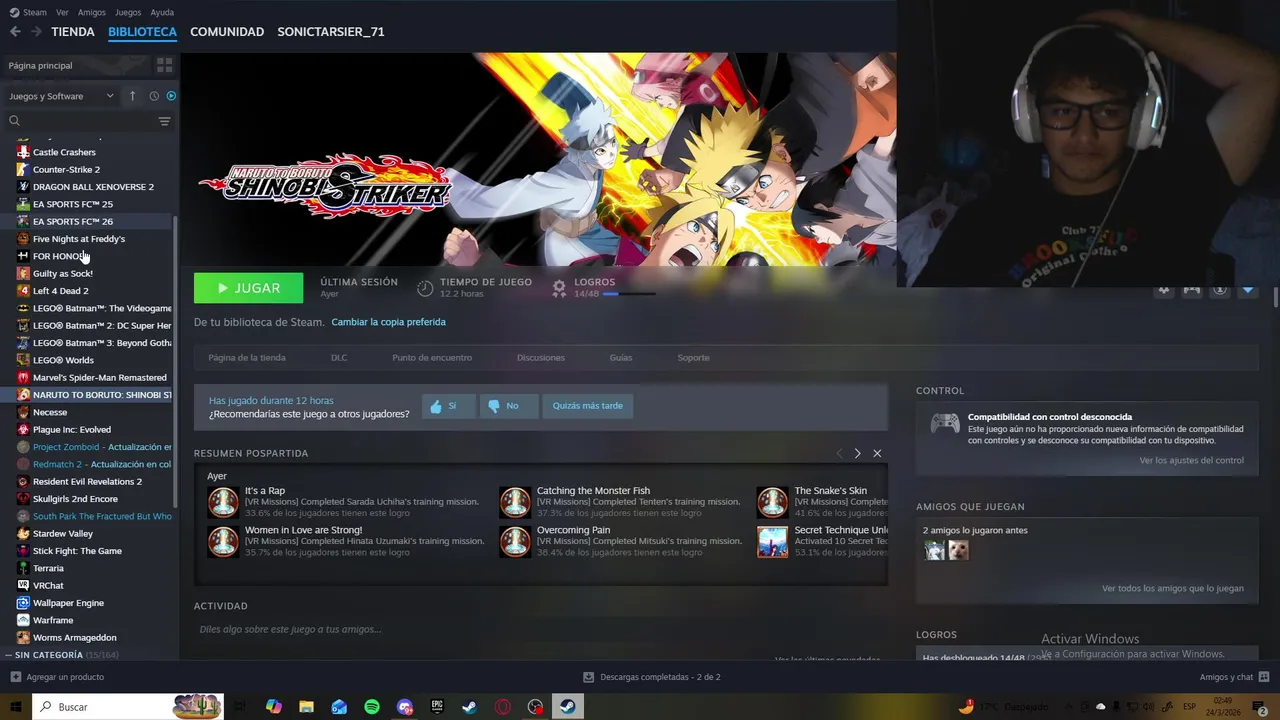Click the achievements gear-star icon beside LOGROS

tap(560, 288)
